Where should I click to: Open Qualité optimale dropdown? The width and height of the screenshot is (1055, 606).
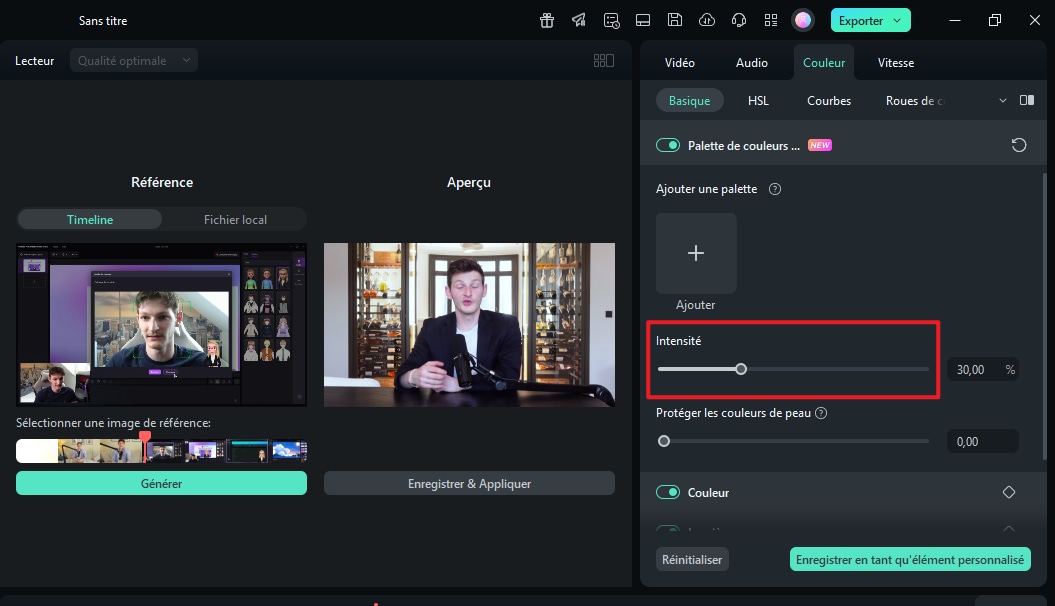coord(133,61)
